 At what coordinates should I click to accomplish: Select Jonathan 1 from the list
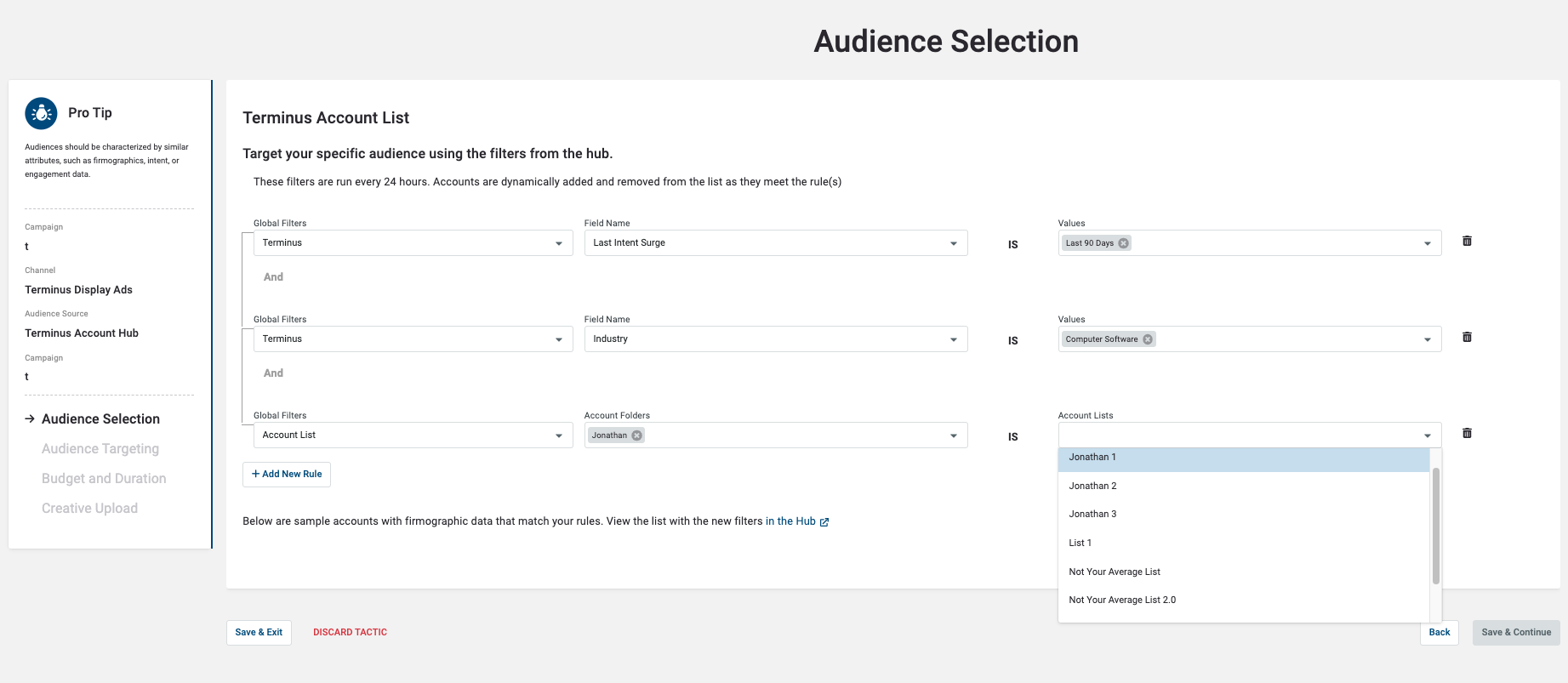point(1244,458)
